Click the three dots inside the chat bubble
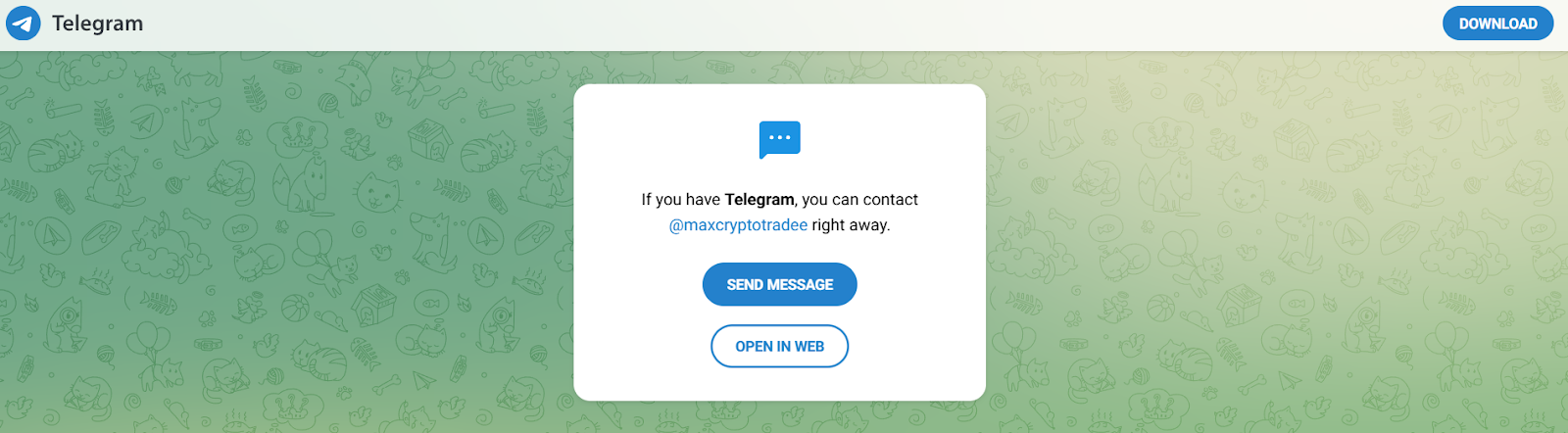This screenshot has width=1568, height=433. (780, 137)
